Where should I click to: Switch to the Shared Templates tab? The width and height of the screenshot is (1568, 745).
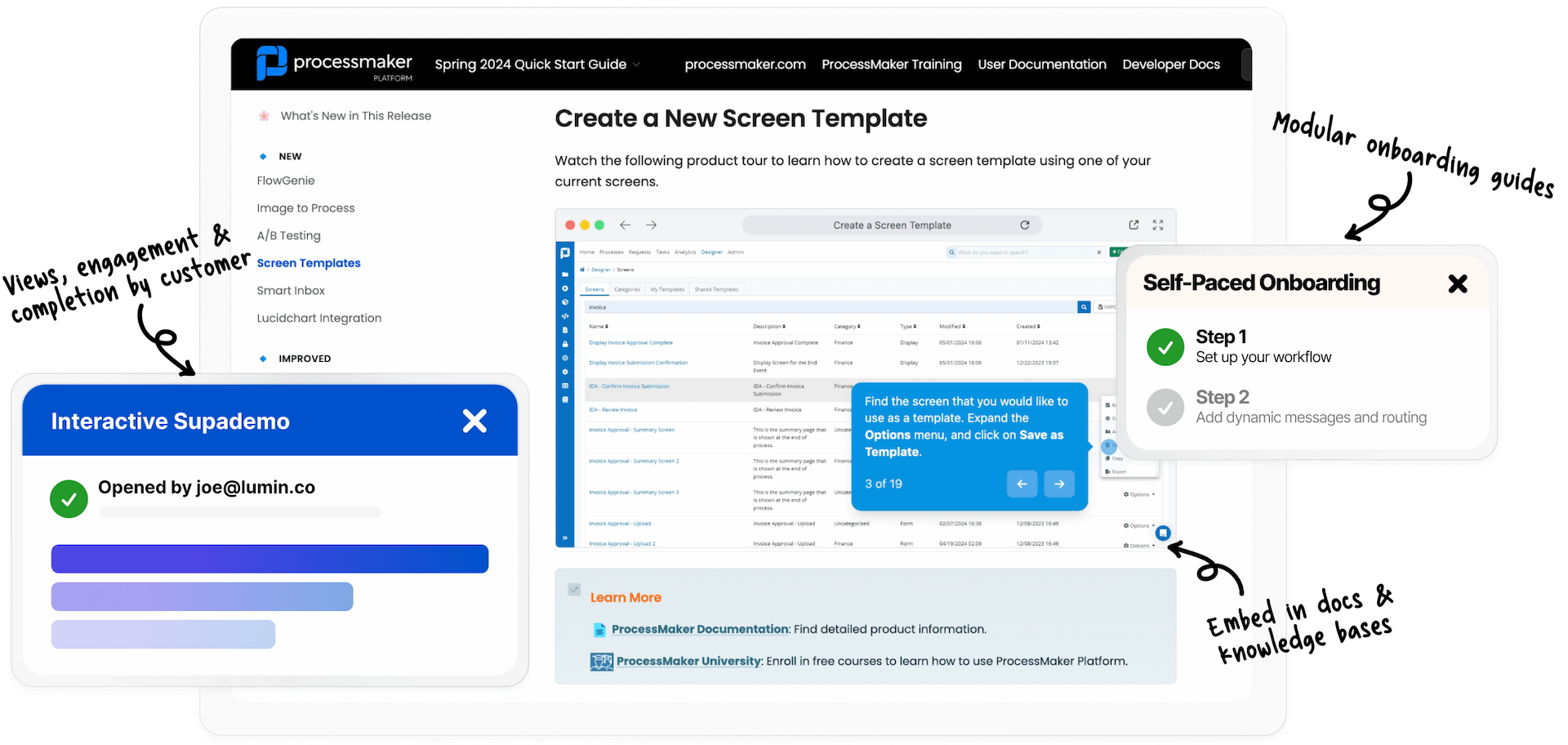(716, 289)
